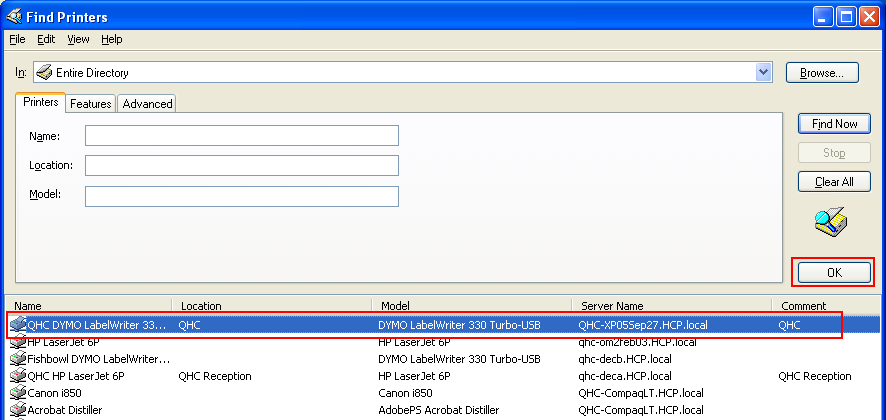Screen dimensions: 886x420
Task: Select the Canon i850 printer name
Action: click(x=54, y=393)
